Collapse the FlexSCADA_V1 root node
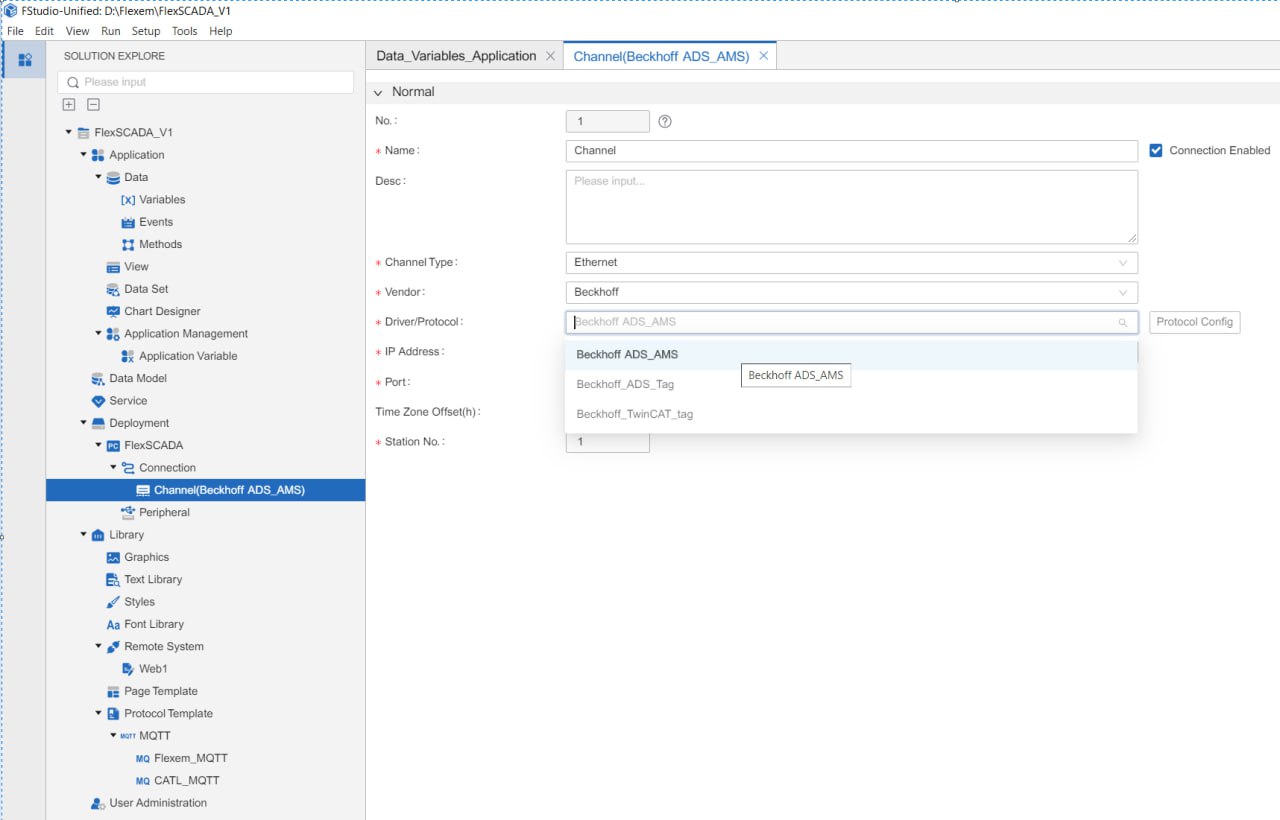Image resolution: width=1280 pixels, height=820 pixels. [69, 132]
